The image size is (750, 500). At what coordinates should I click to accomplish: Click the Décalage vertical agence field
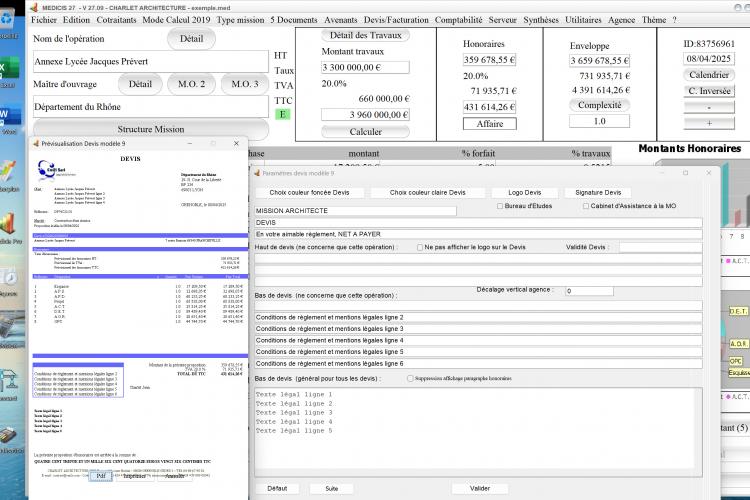coord(589,291)
